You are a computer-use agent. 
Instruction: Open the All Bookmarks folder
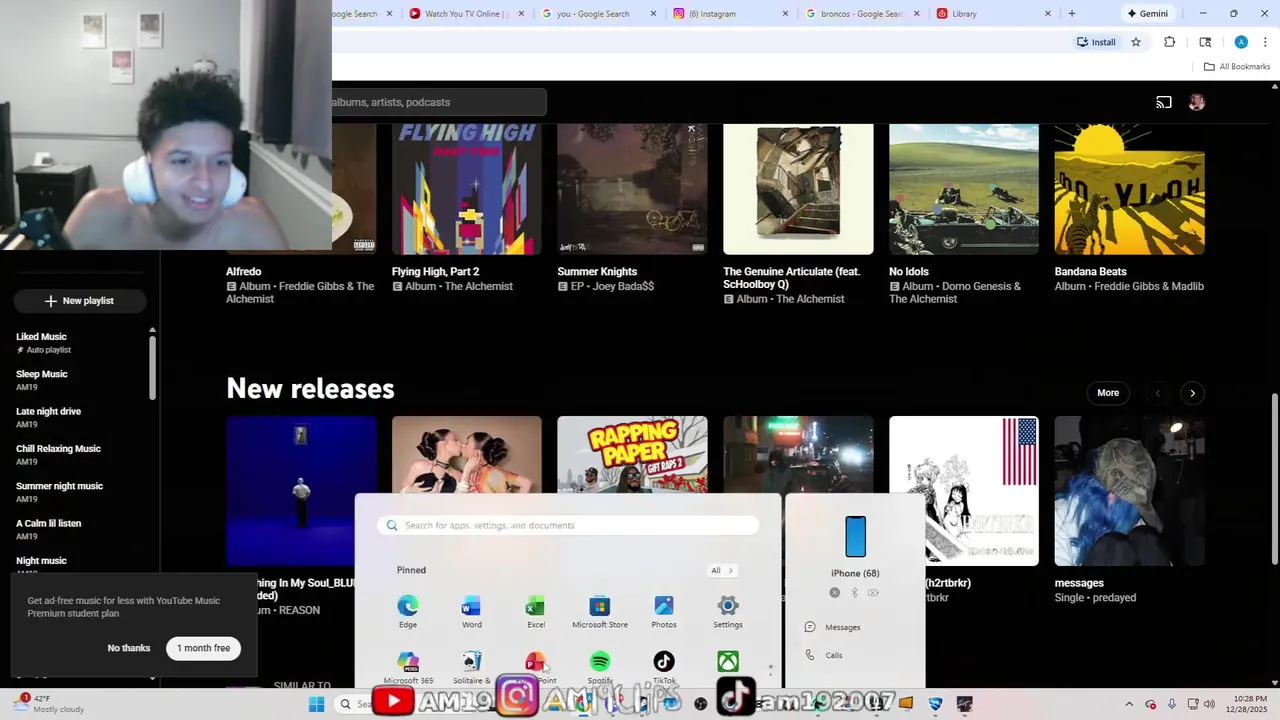pos(1237,67)
